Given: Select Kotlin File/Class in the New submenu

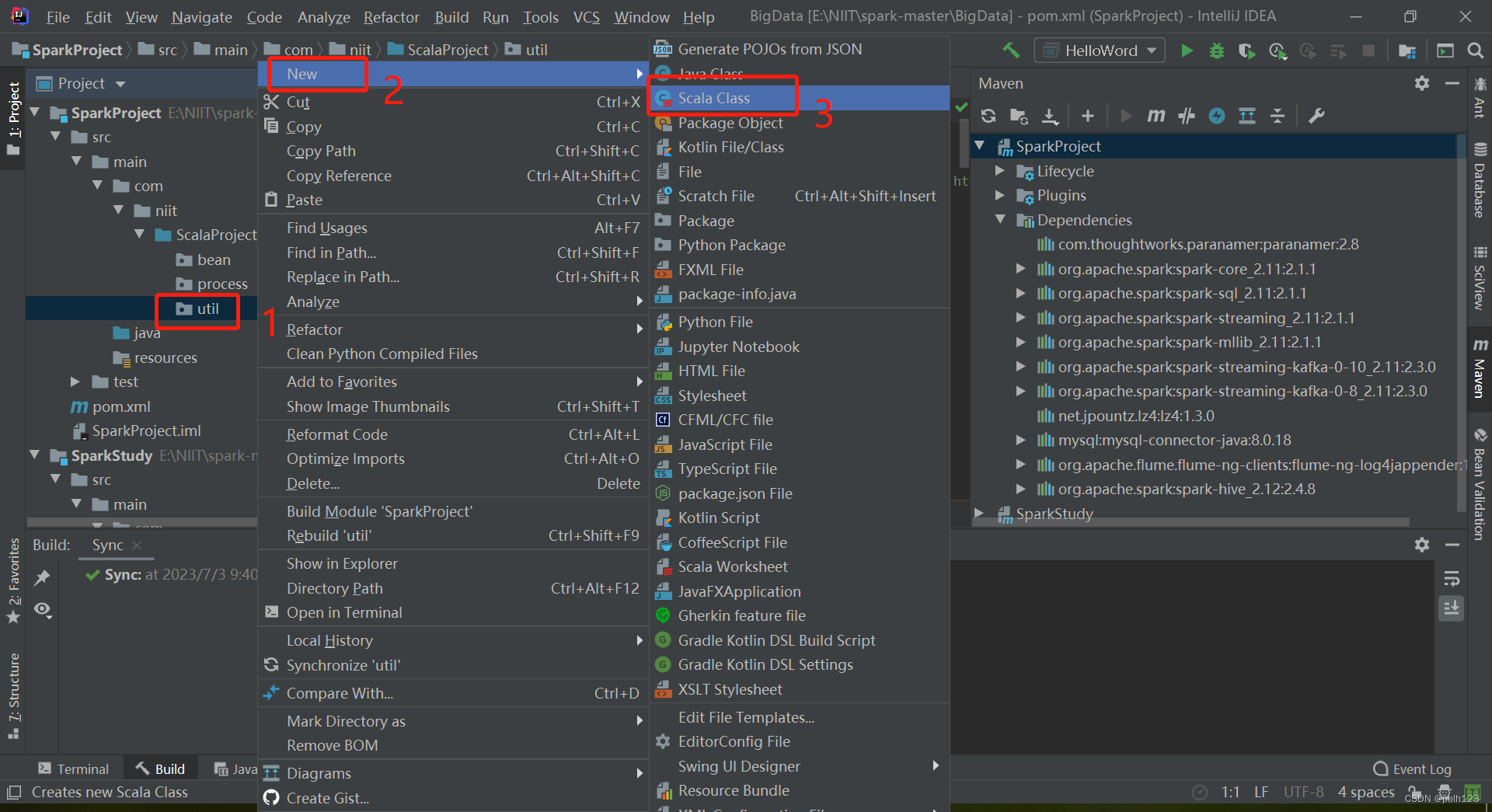Looking at the screenshot, I should (x=800, y=147).
